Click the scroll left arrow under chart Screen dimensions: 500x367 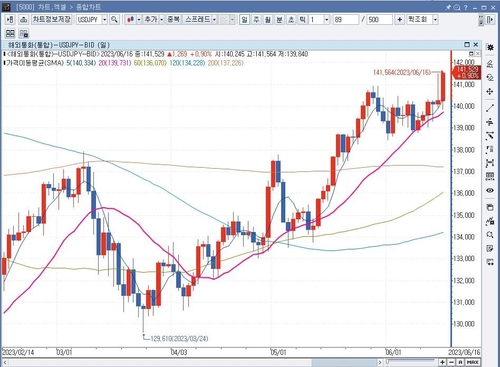[x=5, y=362]
